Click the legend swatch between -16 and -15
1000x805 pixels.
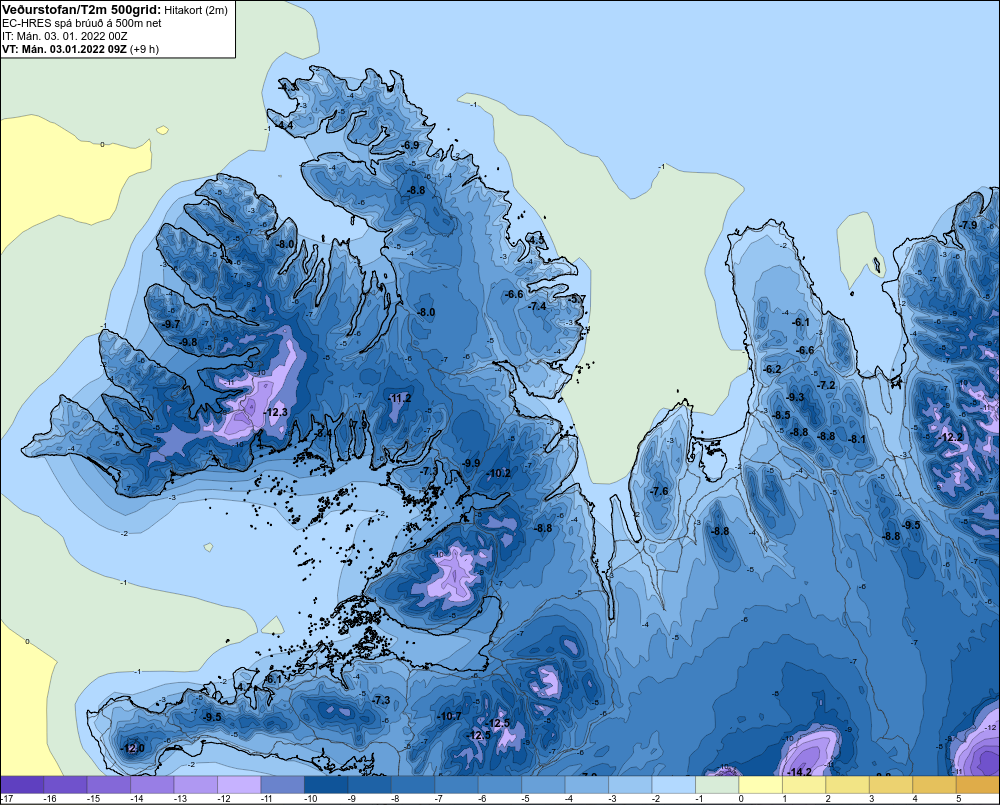66,785
